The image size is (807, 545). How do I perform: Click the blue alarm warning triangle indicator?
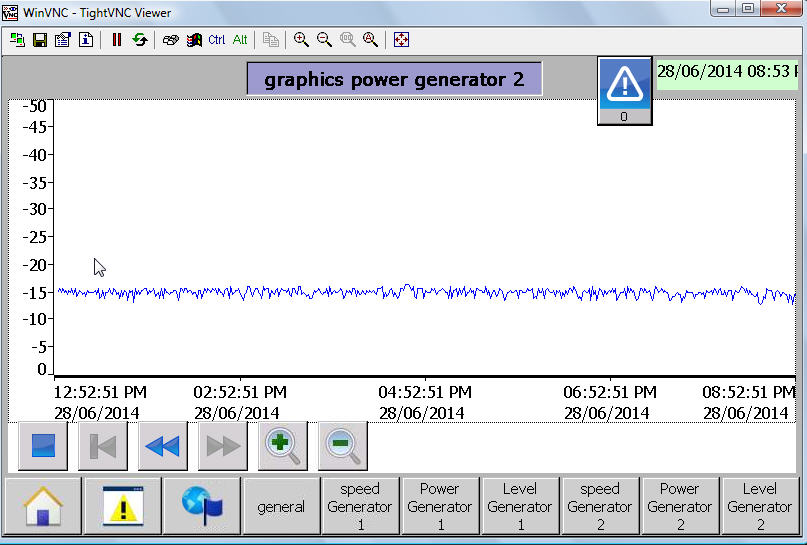pos(625,82)
